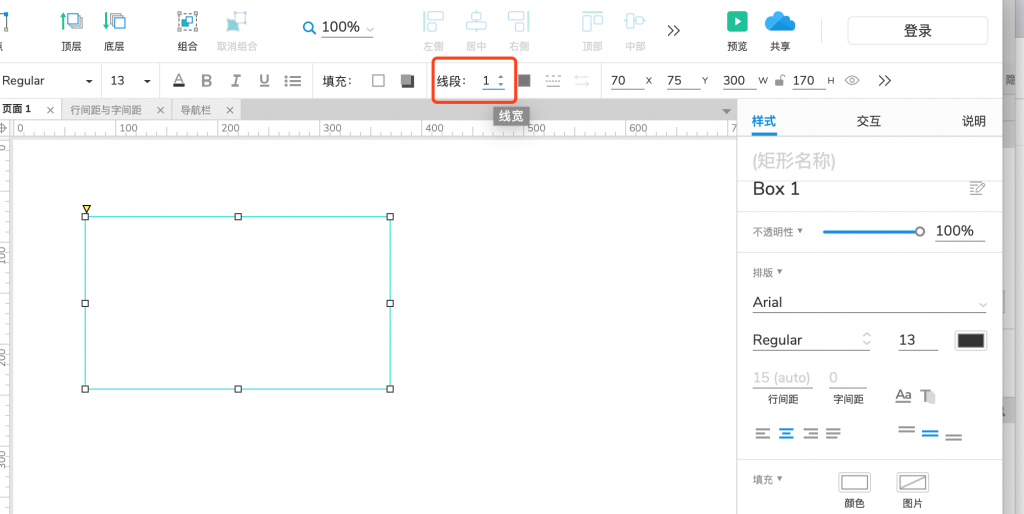Open the Arial font family dropdown

868,302
